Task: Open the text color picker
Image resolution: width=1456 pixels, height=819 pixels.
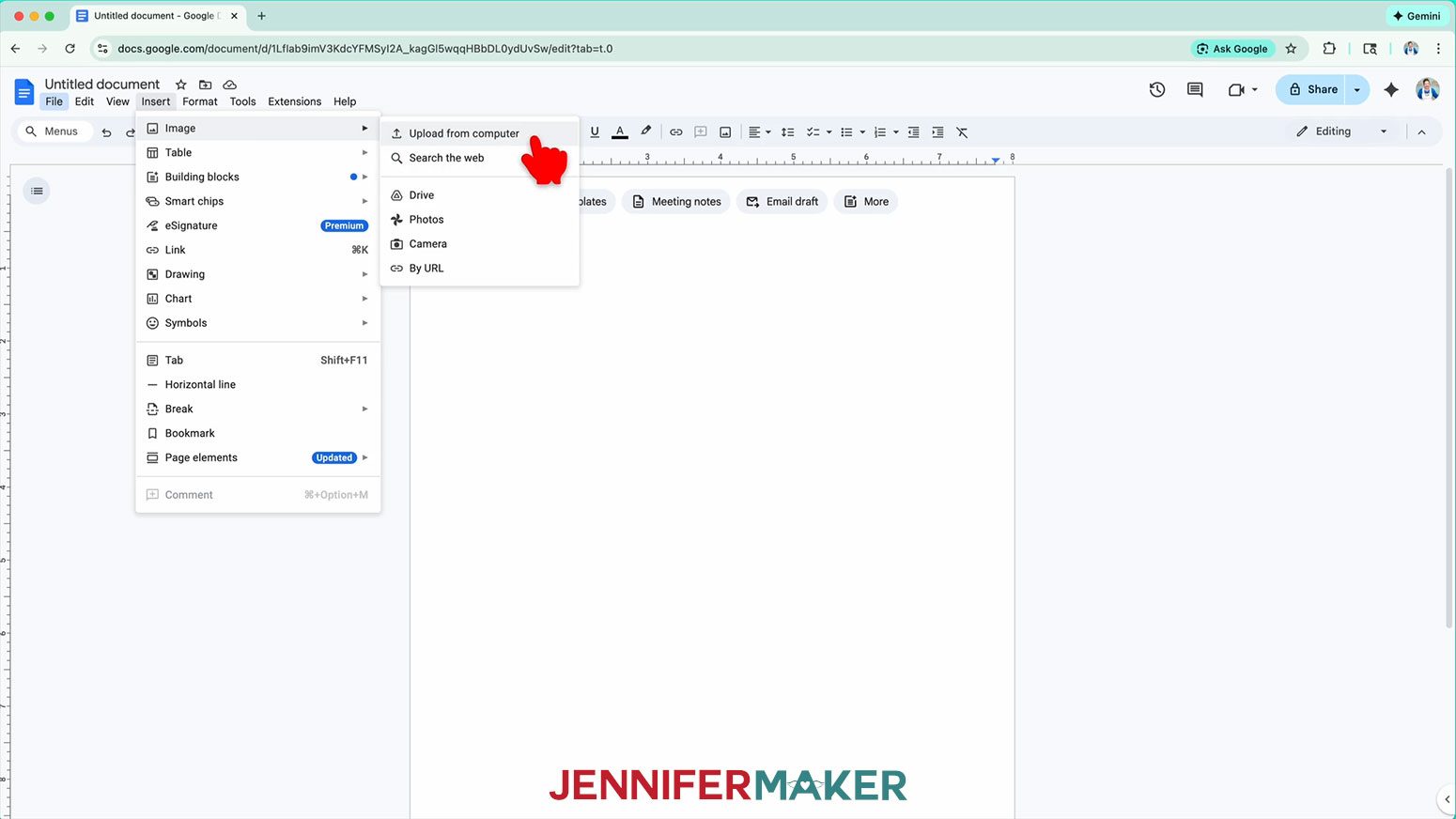Action: (620, 132)
